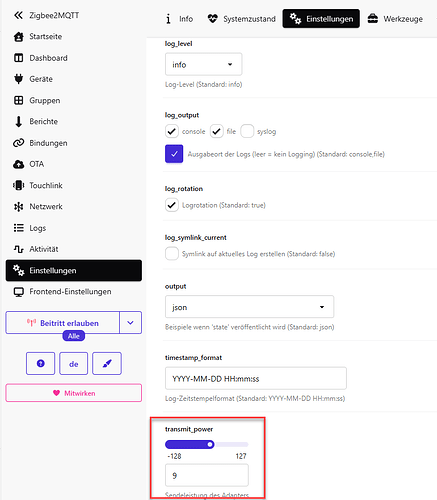Viewport: 437px width, 500px height.
Task: Click the Berichte download arrow icon
Action: point(19,122)
